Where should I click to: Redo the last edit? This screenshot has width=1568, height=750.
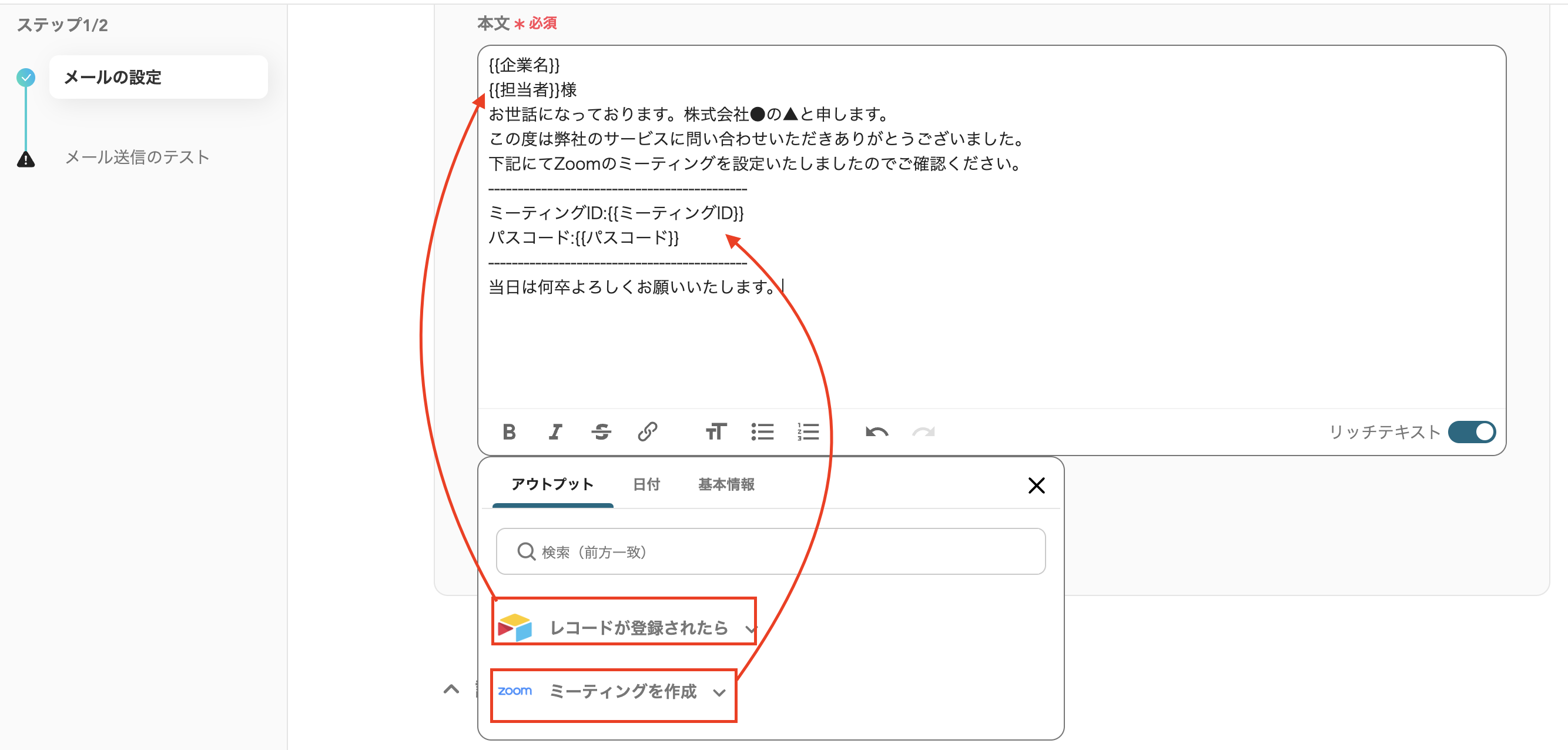click(x=923, y=432)
